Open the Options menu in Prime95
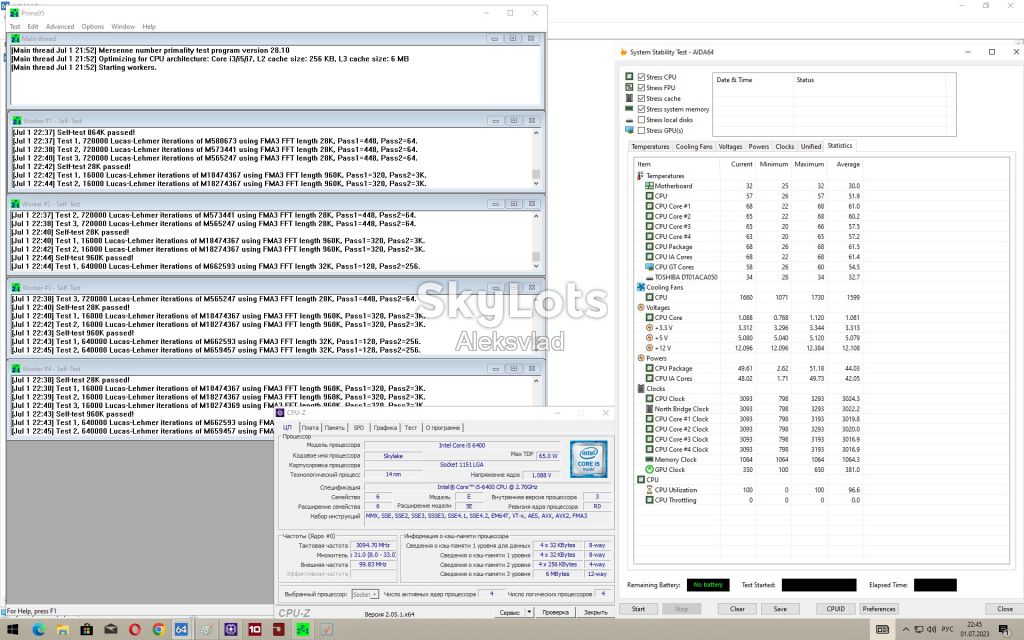Screen dimensions: 1024x640 [x=93, y=27]
